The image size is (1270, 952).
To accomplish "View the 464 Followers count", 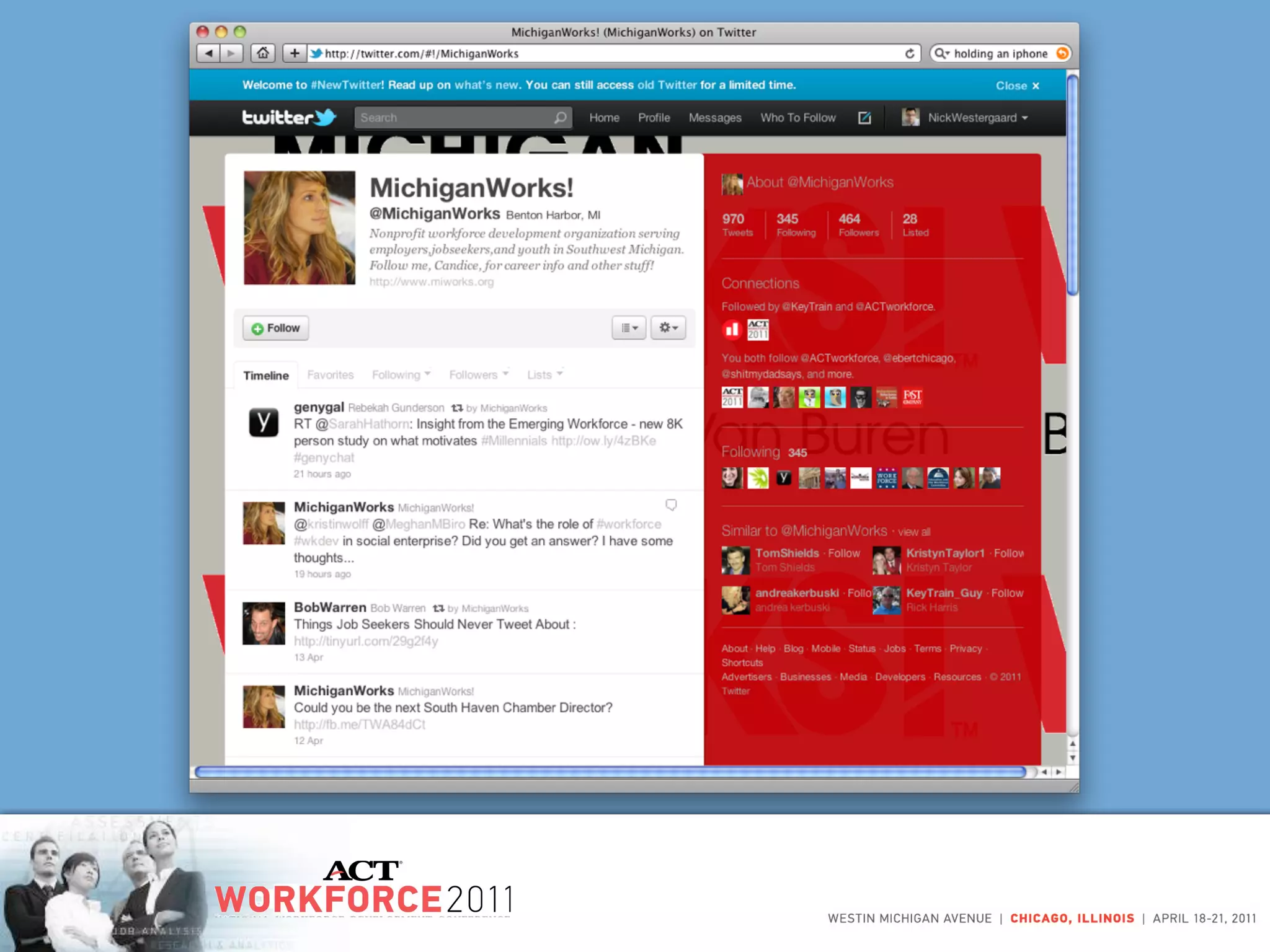I will [859, 225].
